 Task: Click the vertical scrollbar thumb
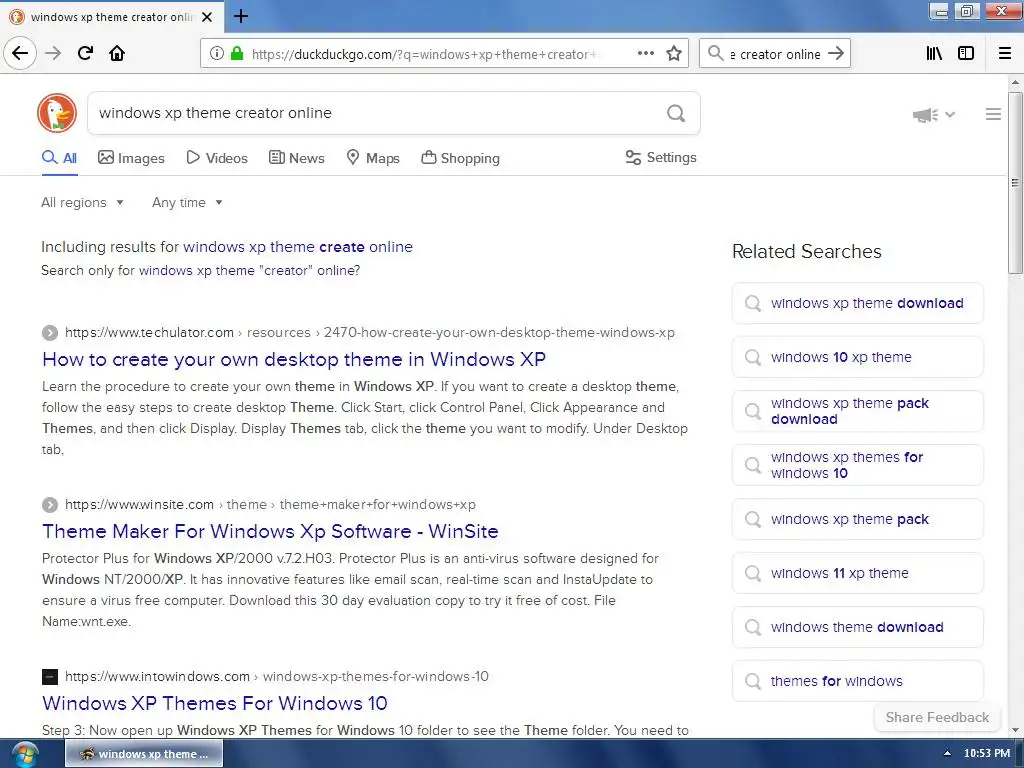pos(1015,183)
